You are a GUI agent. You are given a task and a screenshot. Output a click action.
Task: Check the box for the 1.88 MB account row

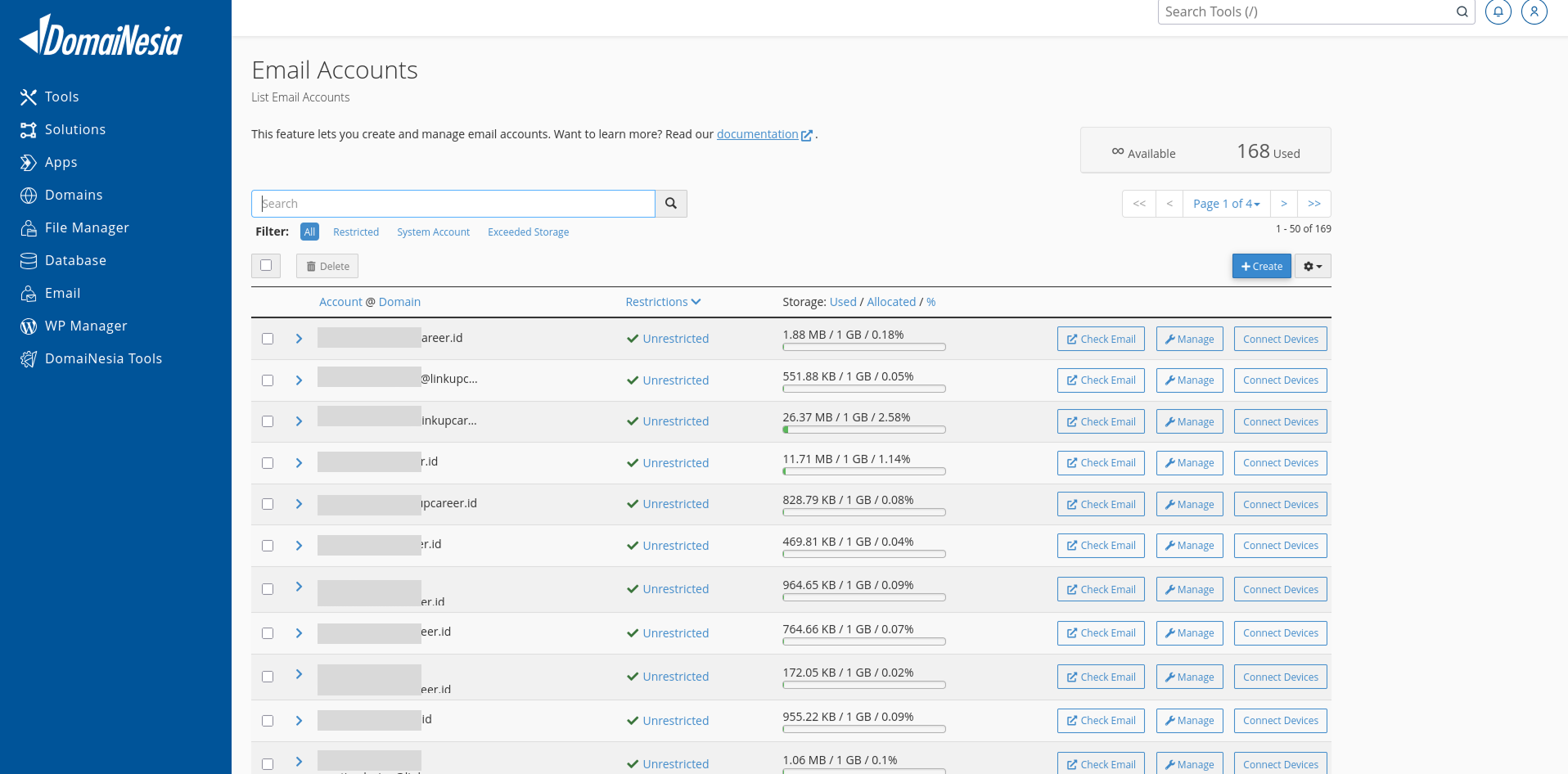[268, 339]
